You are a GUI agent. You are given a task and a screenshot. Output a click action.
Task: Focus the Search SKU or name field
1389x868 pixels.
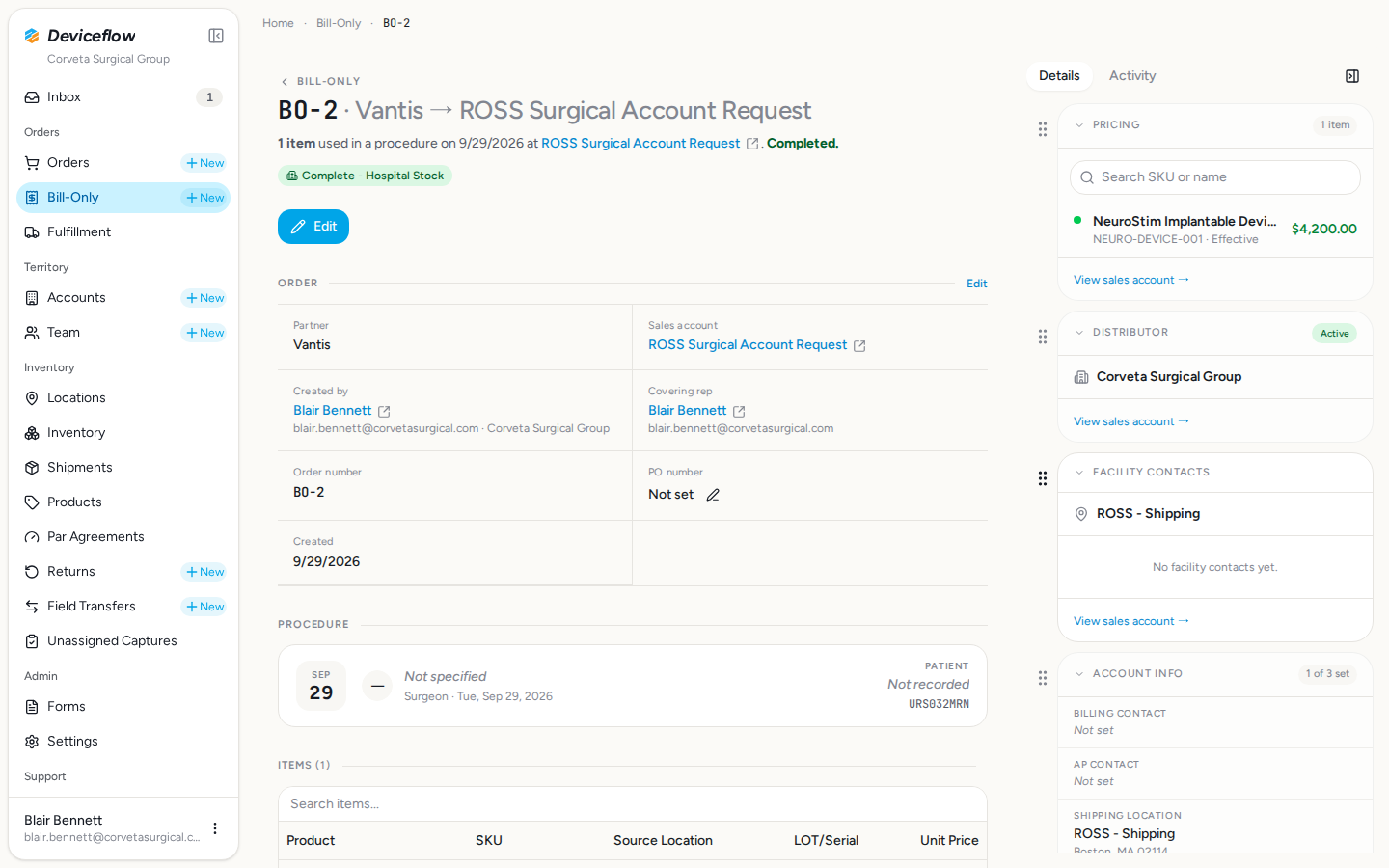click(x=1215, y=177)
